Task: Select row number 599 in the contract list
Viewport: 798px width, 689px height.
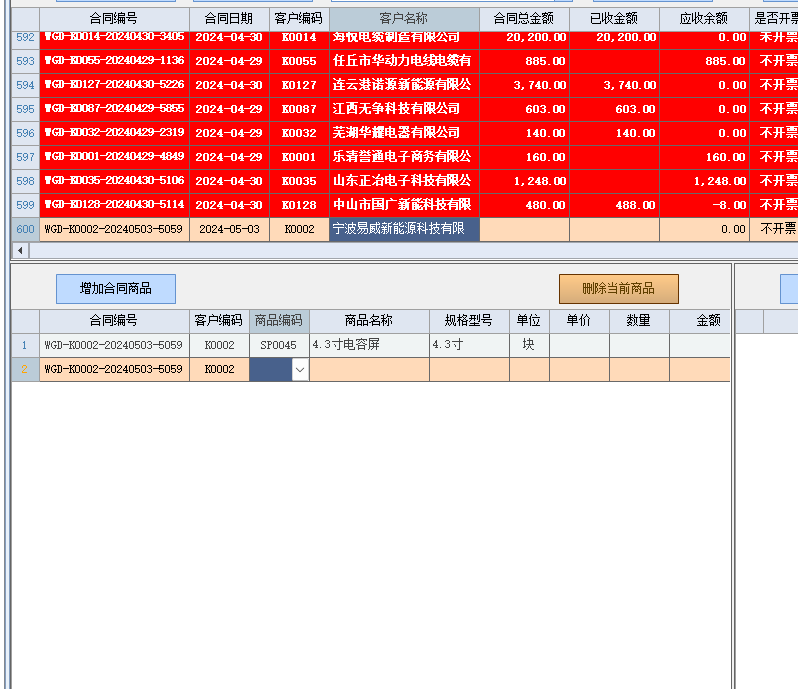Action: pyautogui.click(x=25, y=205)
